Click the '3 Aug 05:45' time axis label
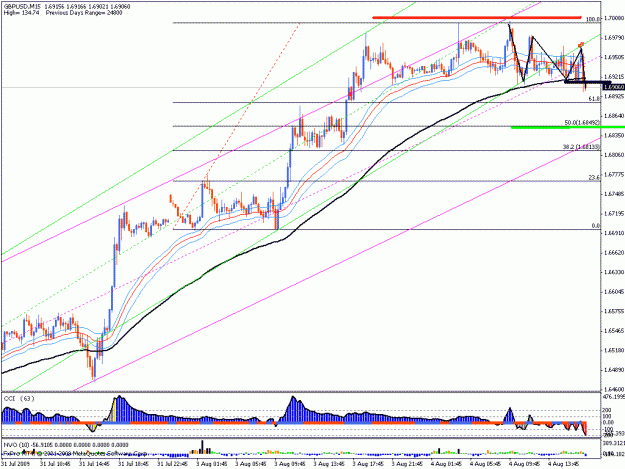625x469 pixels. click(250, 464)
